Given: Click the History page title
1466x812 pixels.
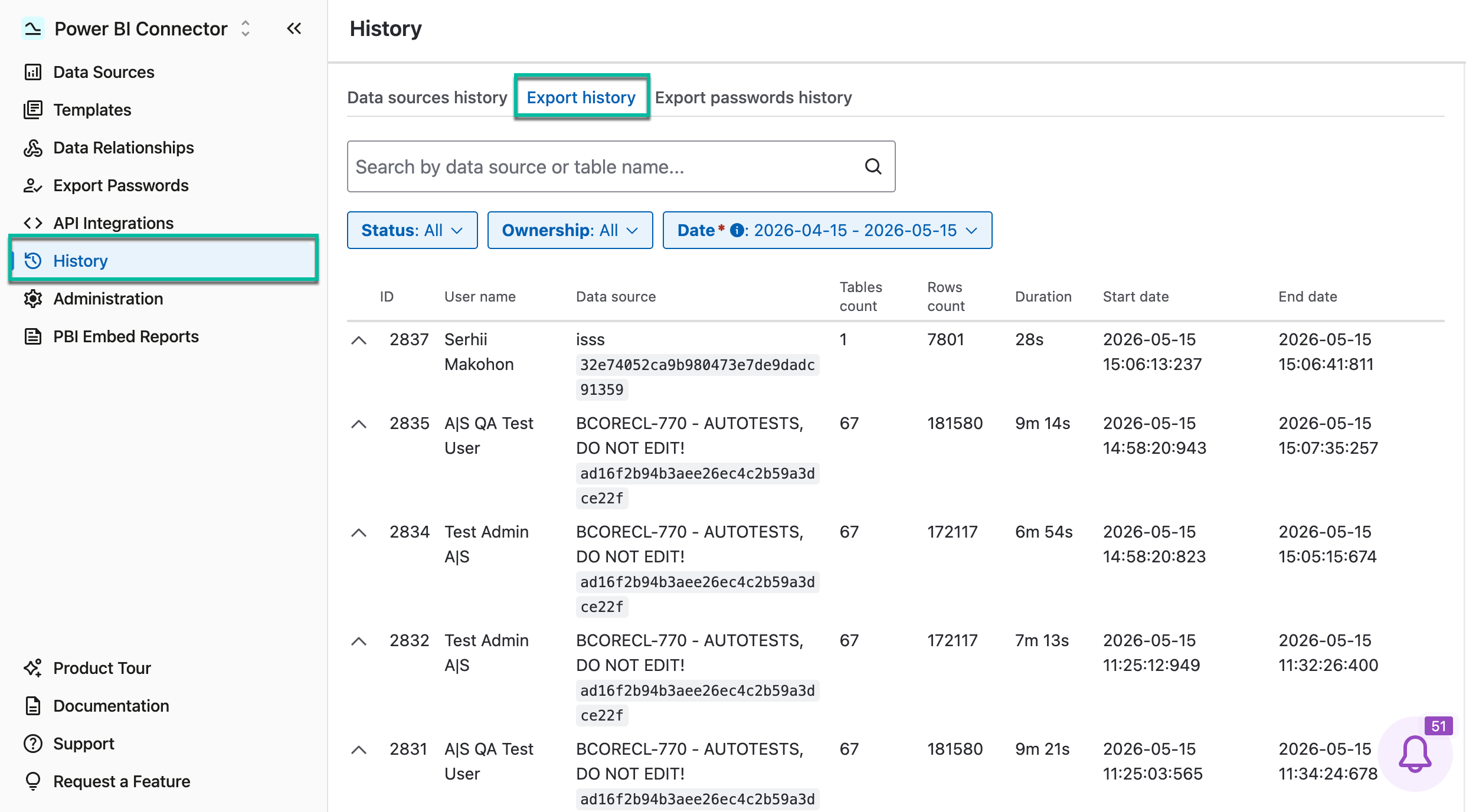Looking at the screenshot, I should 386,28.
